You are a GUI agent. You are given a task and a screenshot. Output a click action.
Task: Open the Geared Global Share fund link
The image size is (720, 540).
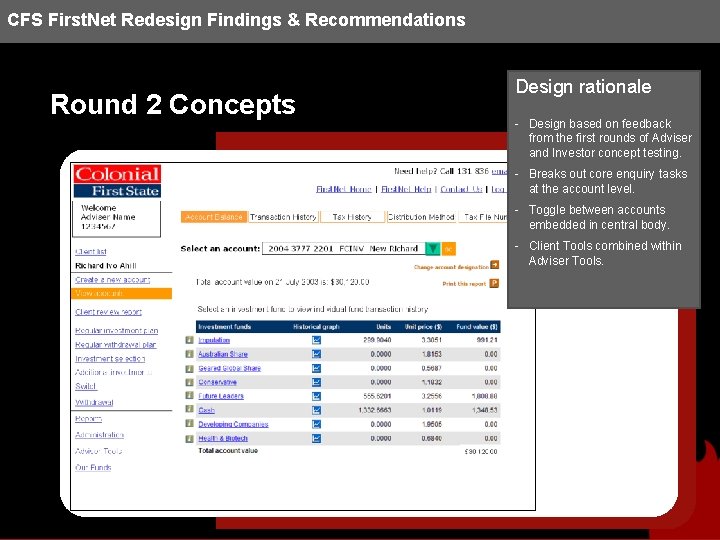230,368
